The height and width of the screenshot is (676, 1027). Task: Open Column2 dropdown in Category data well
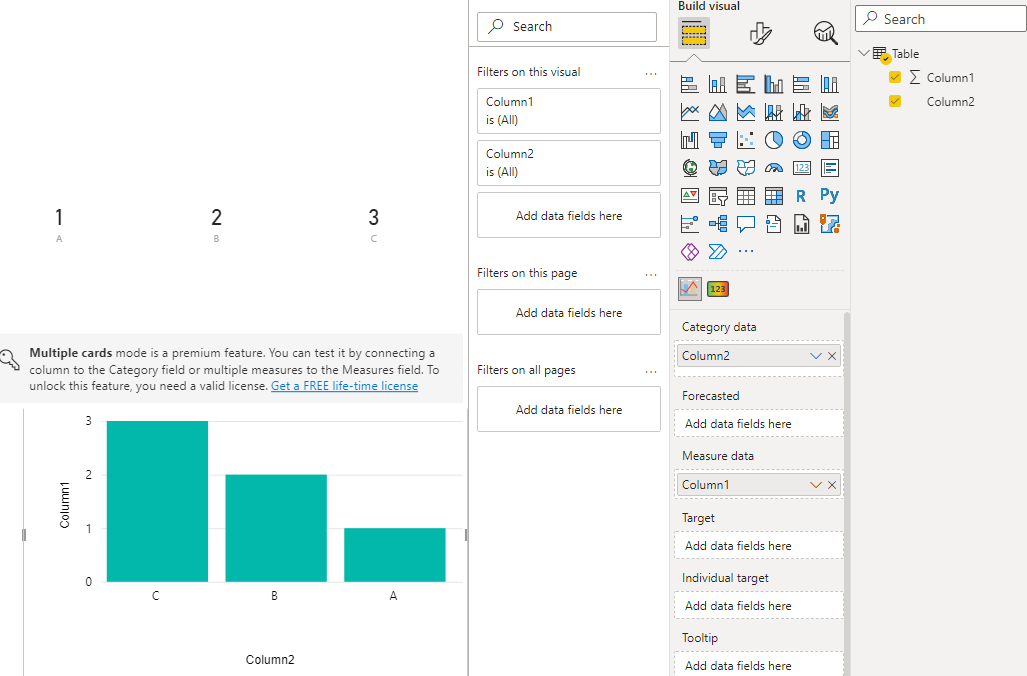pos(815,356)
